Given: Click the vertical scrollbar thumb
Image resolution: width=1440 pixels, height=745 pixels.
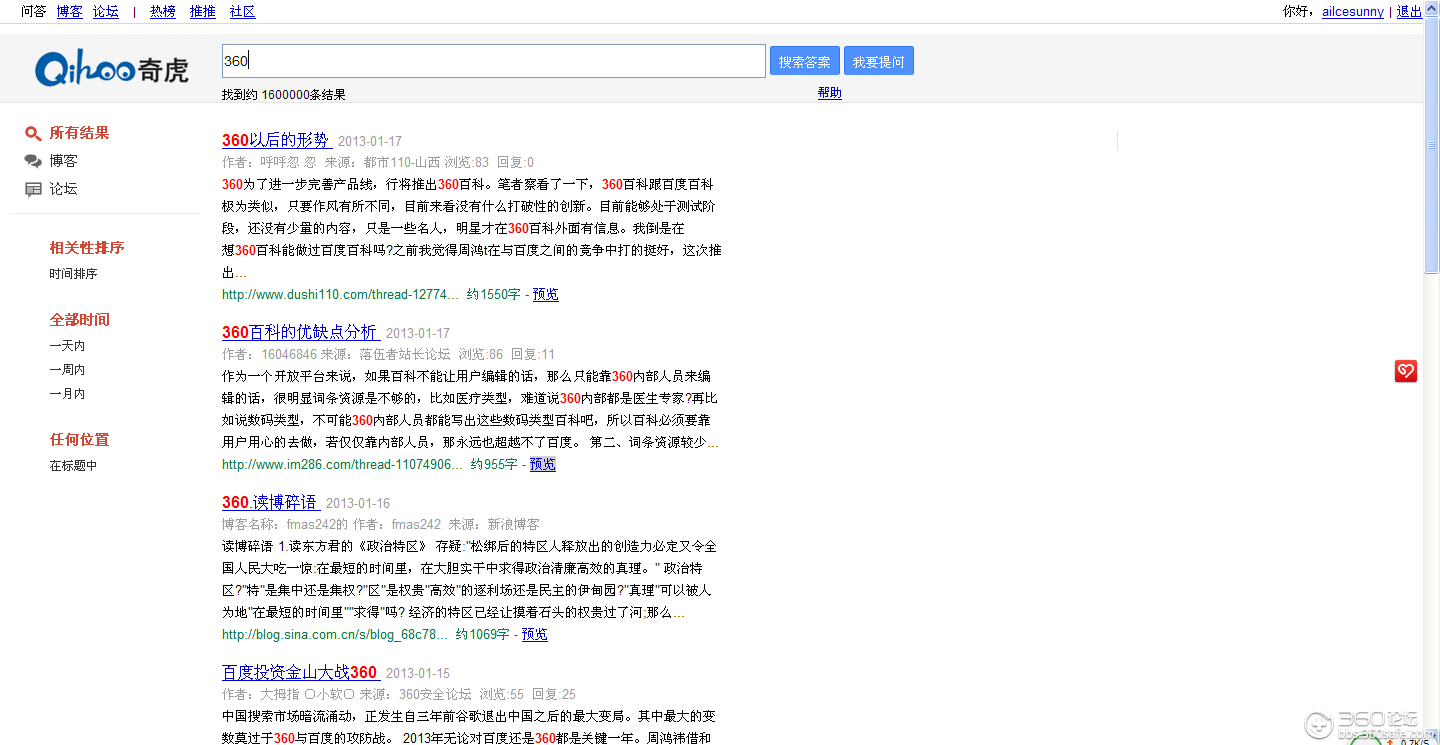Looking at the screenshot, I should coord(1432,145).
